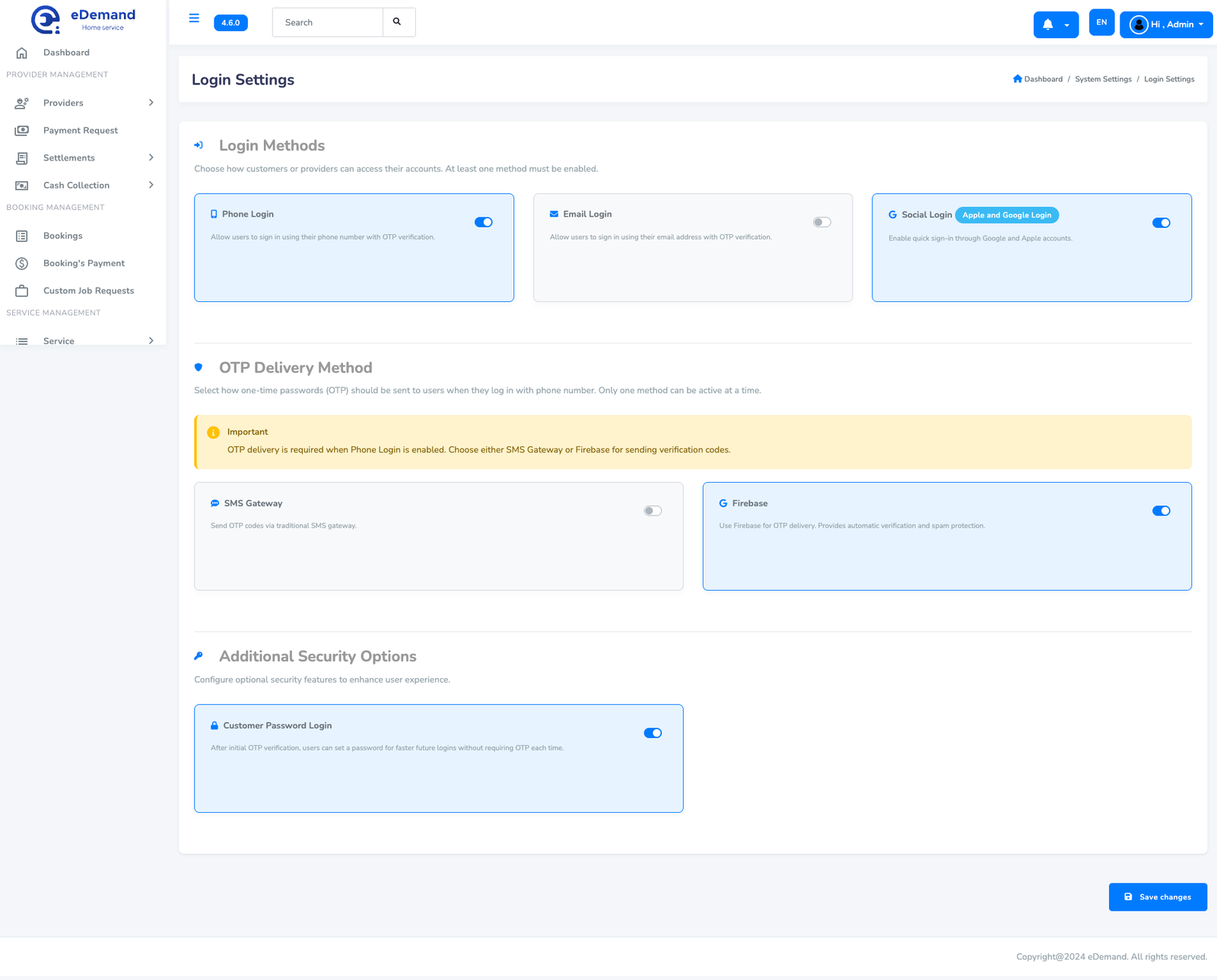
Task: Enable Email Login toggle
Action: (x=821, y=222)
